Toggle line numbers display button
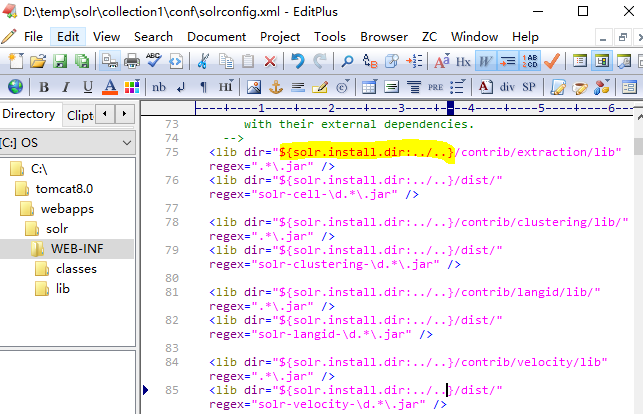Screen dimensions: 643x414 pyautogui.click(x=530, y=61)
